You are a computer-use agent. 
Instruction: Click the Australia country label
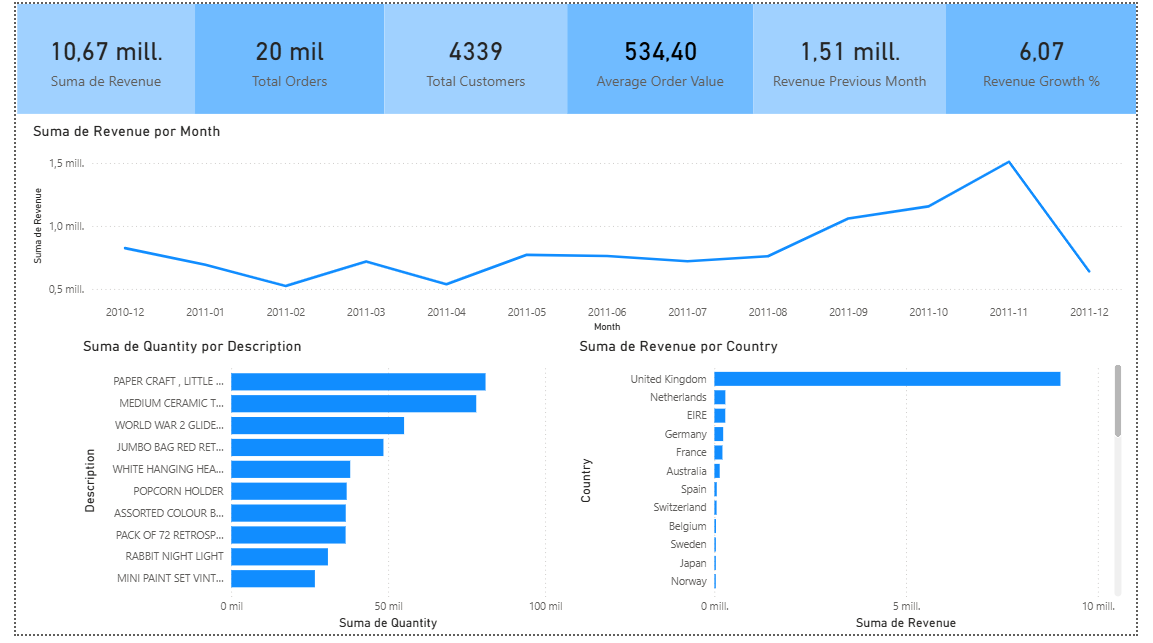[686, 471]
